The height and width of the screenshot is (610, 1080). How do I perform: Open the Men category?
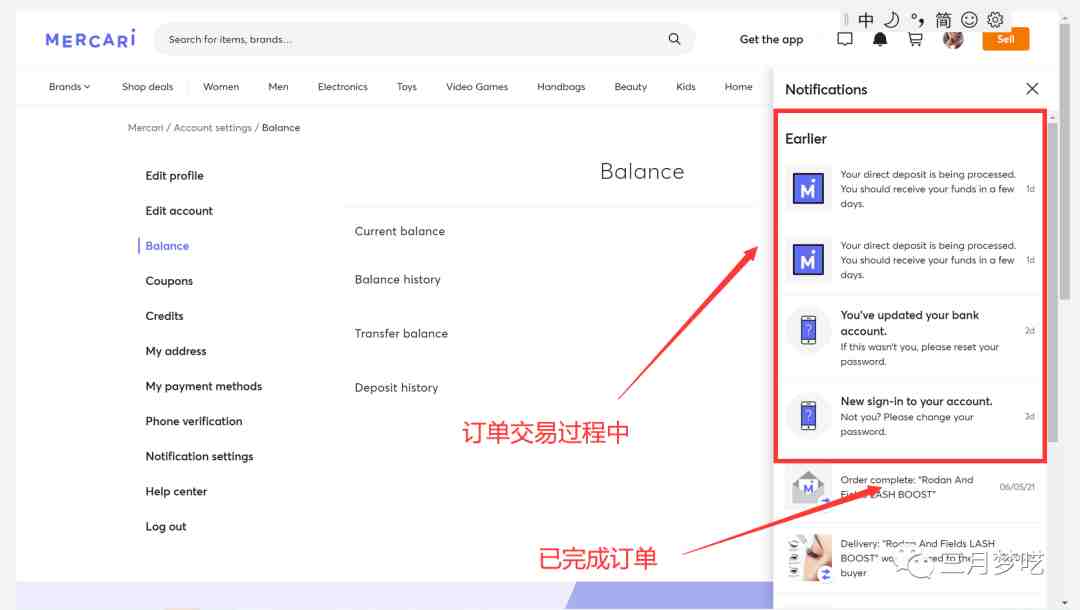click(278, 87)
